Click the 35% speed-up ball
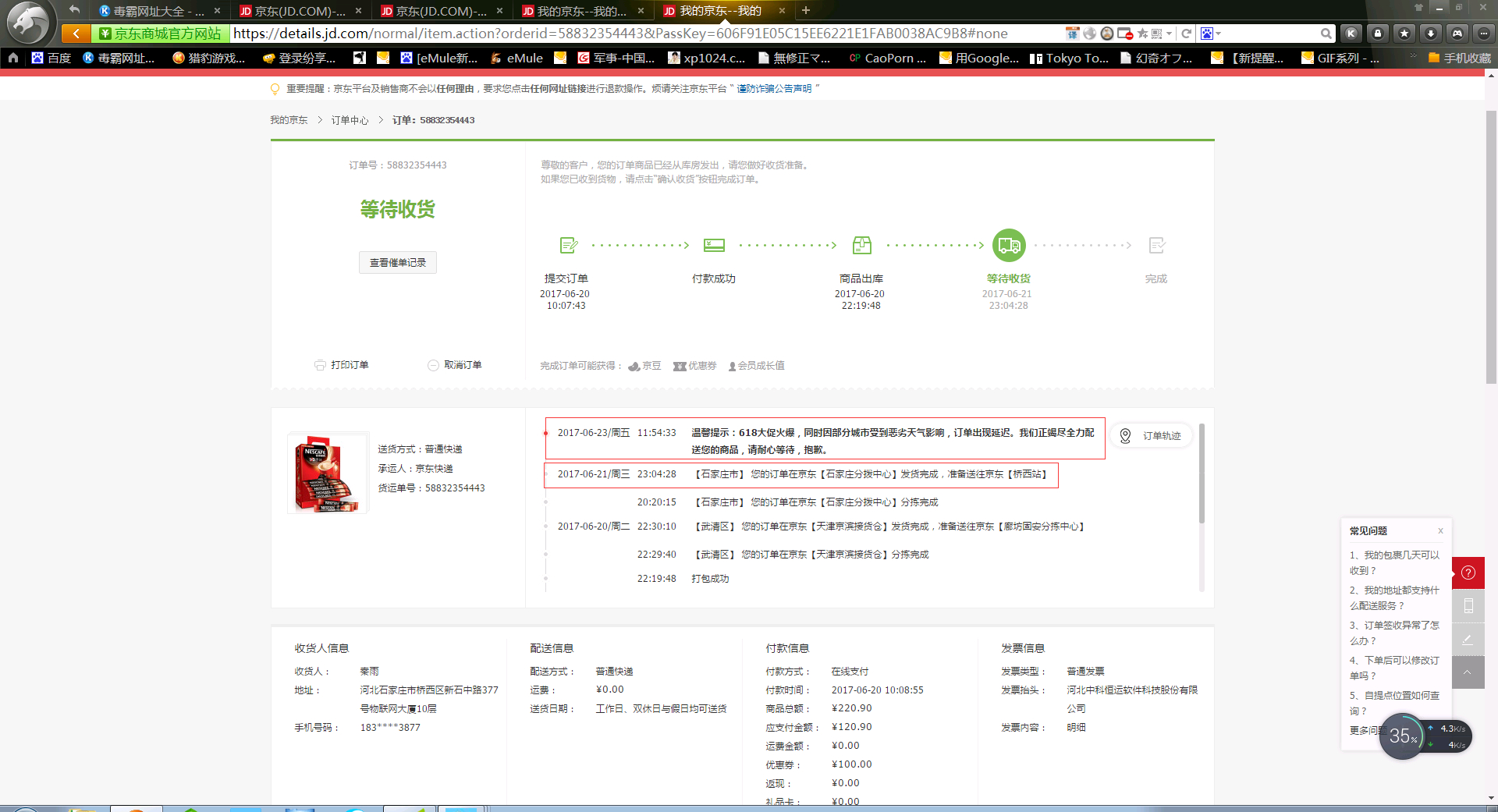The image size is (1498, 812). [x=1402, y=736]
